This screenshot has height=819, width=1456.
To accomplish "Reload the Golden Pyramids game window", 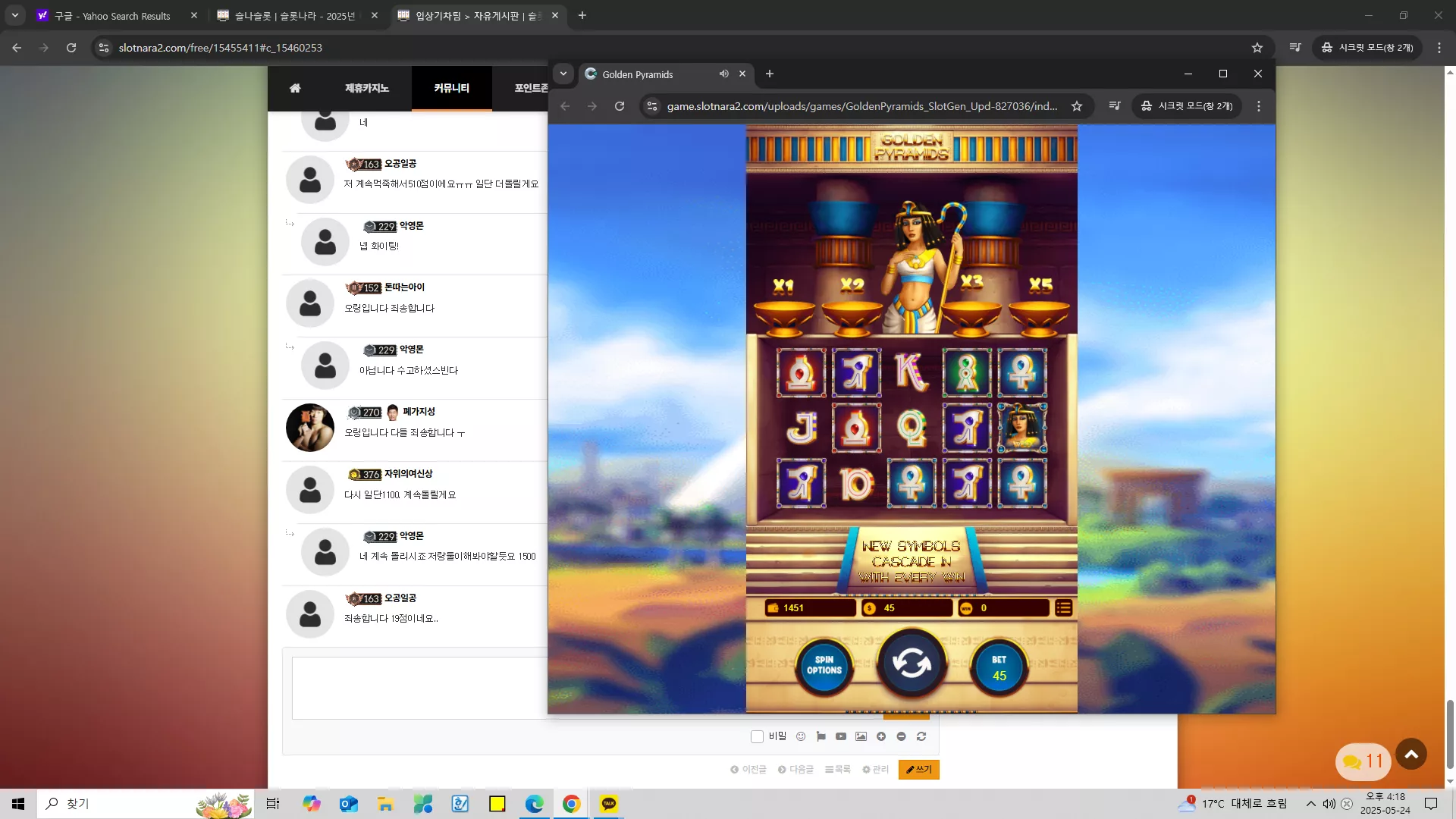I will [620, 106].
